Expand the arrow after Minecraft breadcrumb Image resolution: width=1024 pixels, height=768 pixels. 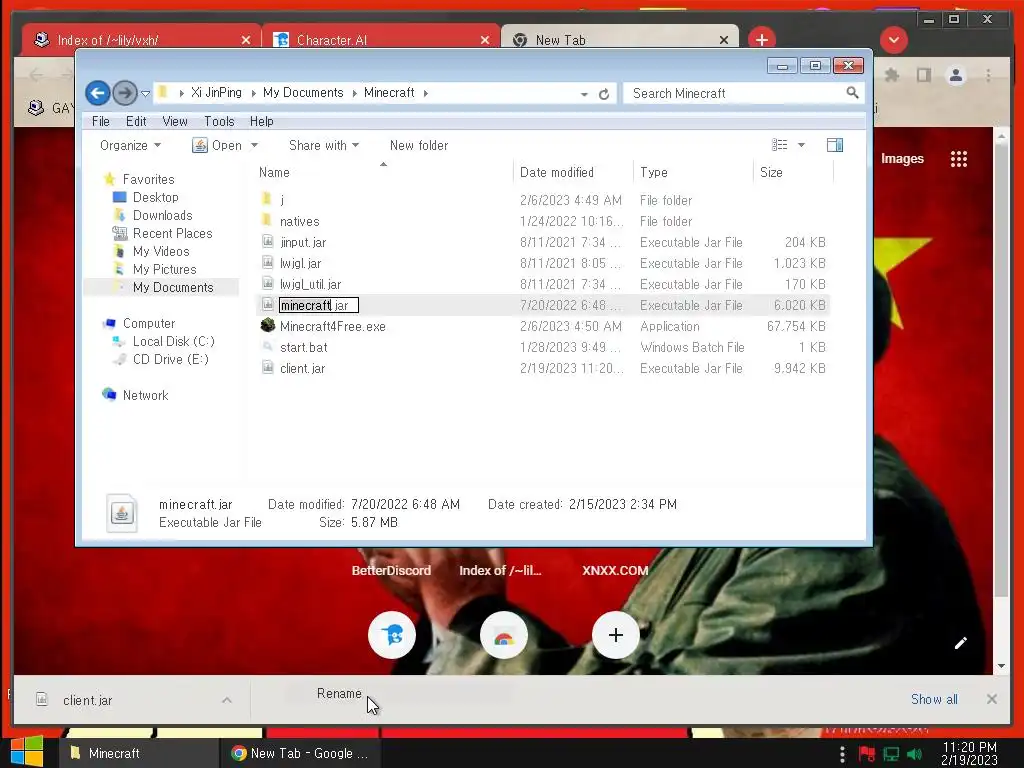click(425, 93)
